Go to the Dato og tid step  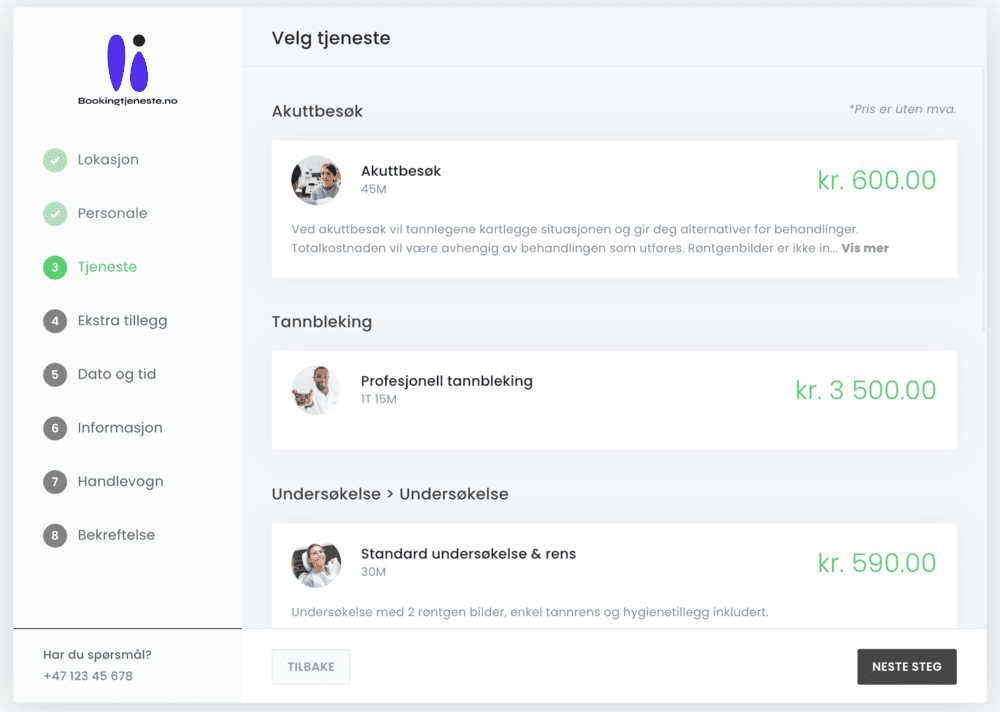coord(117,374)
